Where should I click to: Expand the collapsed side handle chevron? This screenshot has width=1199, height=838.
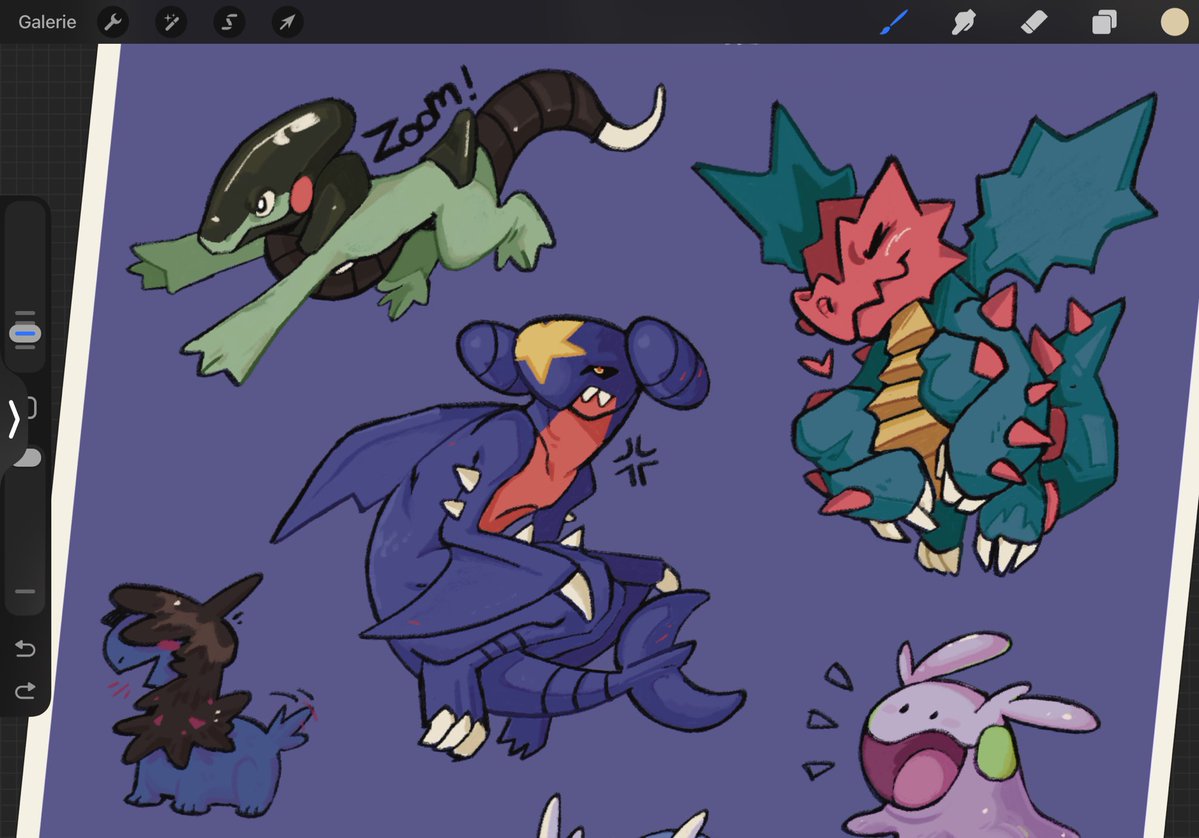tap(13, 419)
